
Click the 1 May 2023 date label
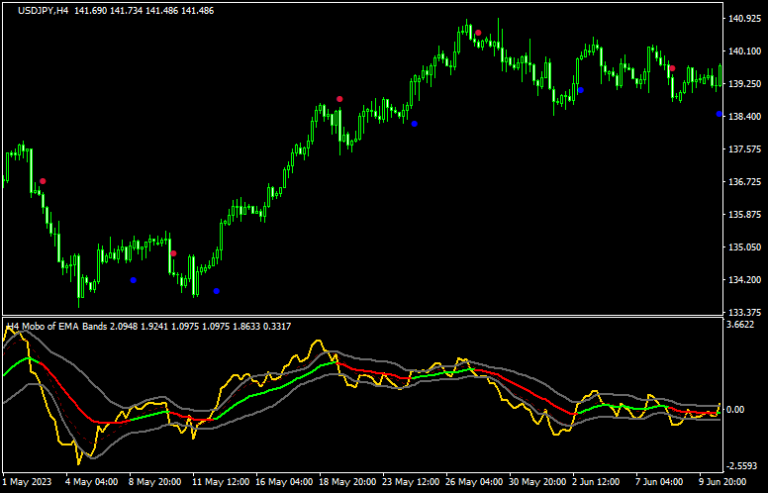(x=30, y=481)
